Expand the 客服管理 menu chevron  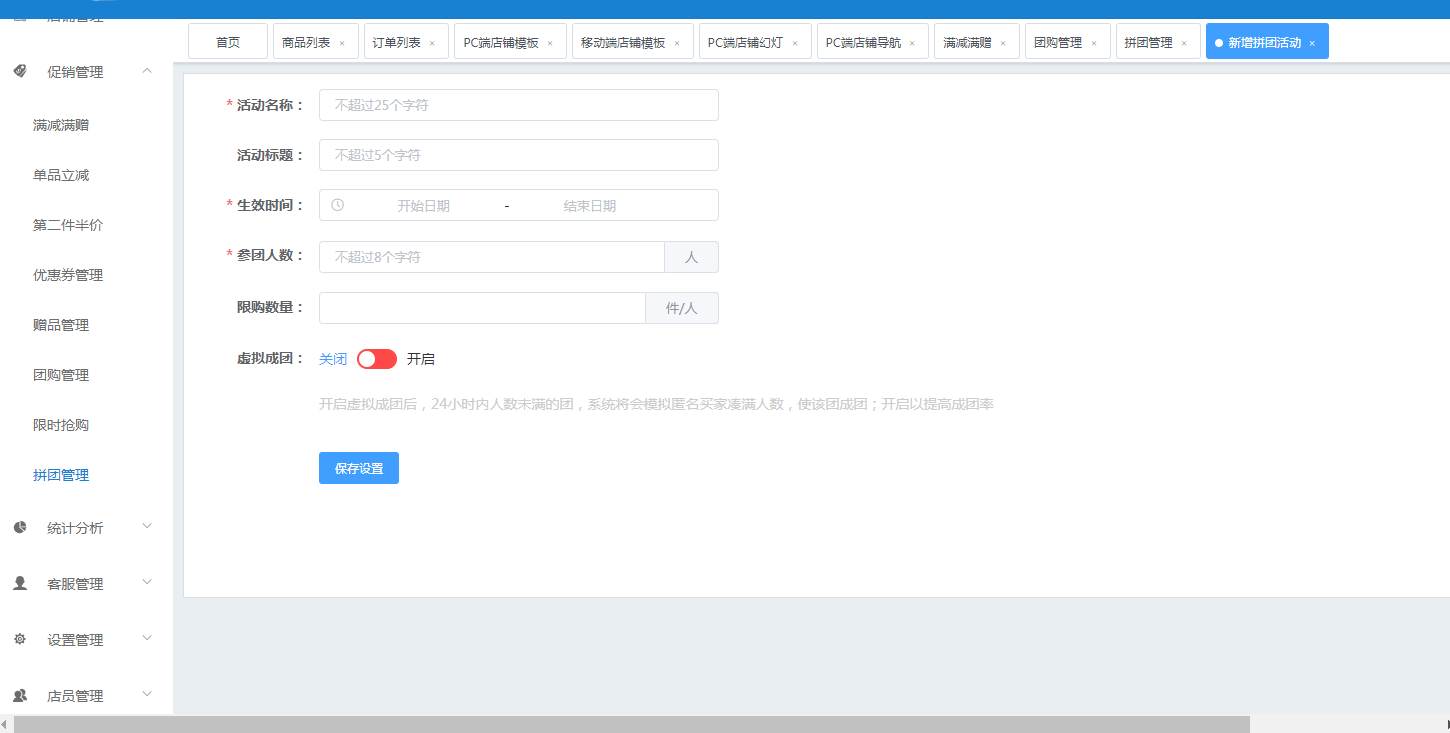[147, 582]
